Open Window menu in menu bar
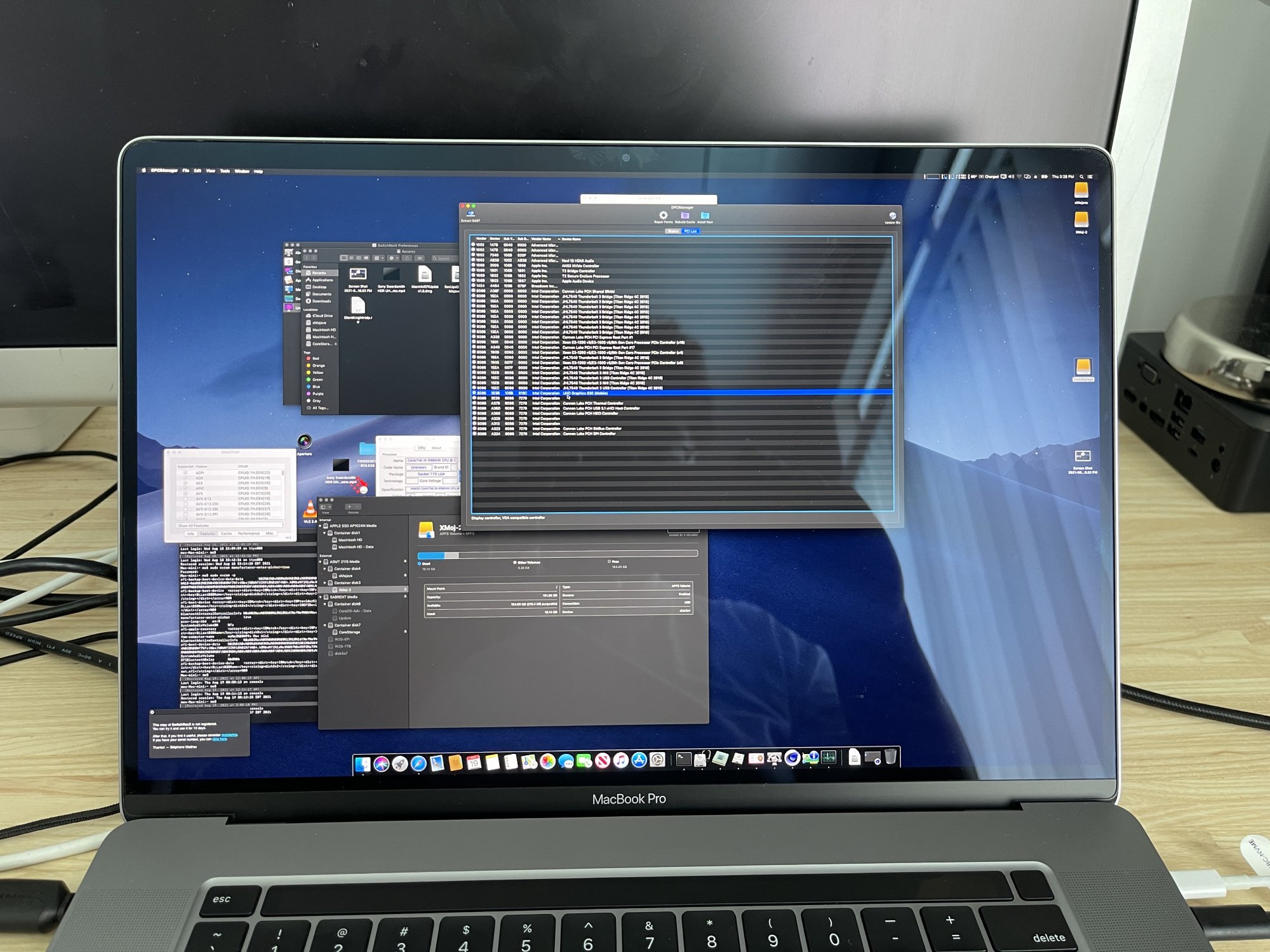Image resolution: width=1270 pixels, height=952 pixels. pos(242,171)
